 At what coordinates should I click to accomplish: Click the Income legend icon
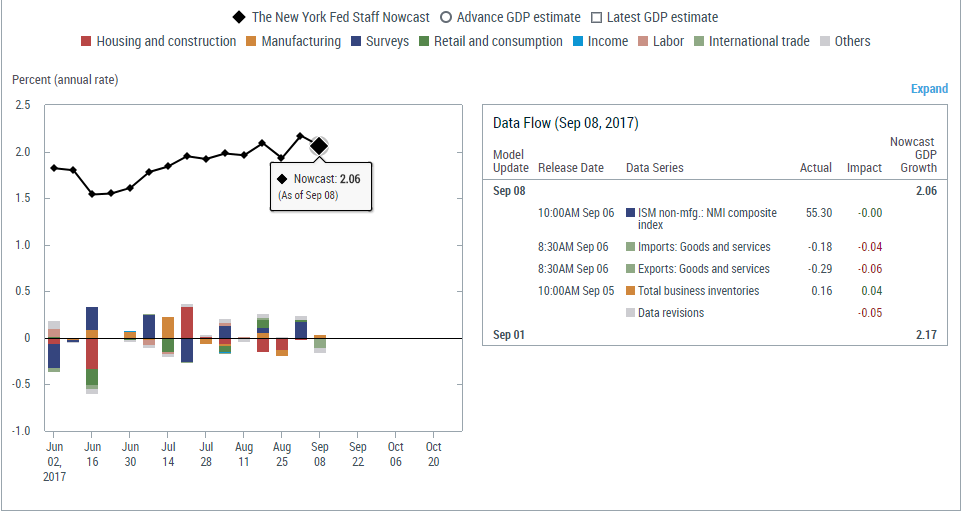click(578, 42)
